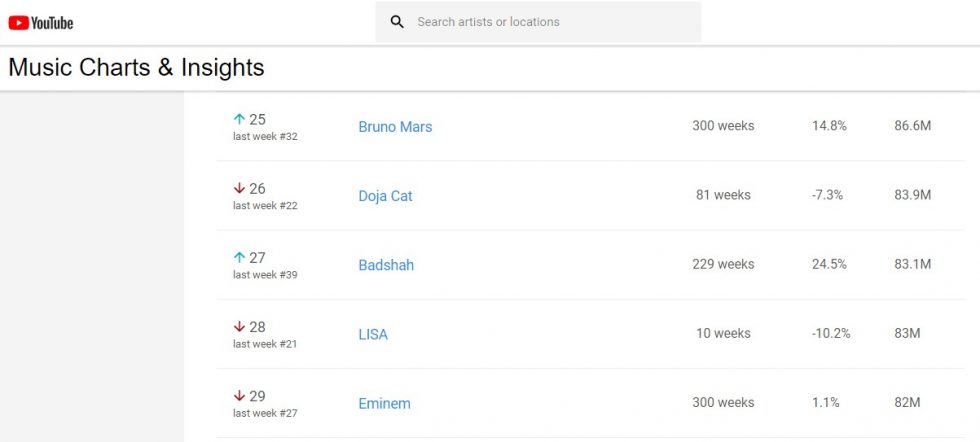
Task: Open the Bruno Mars artist link
Action: (395, 126)
